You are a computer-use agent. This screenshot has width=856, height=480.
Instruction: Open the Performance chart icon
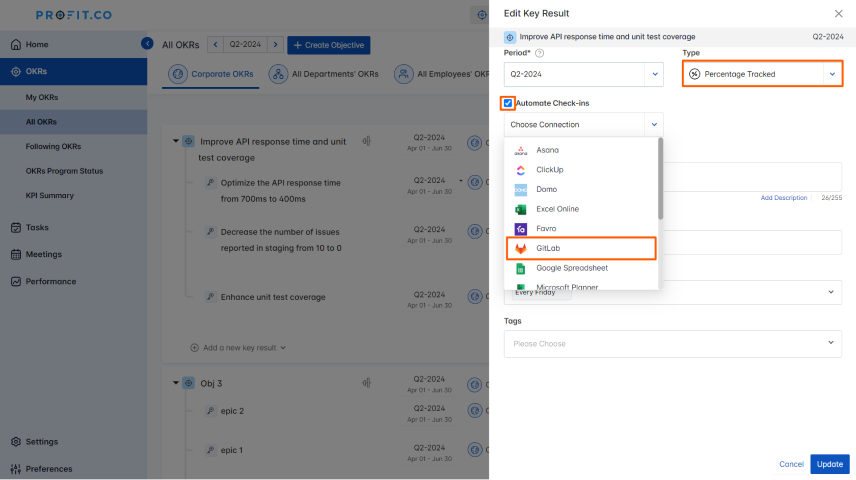(x=16, y=282)
